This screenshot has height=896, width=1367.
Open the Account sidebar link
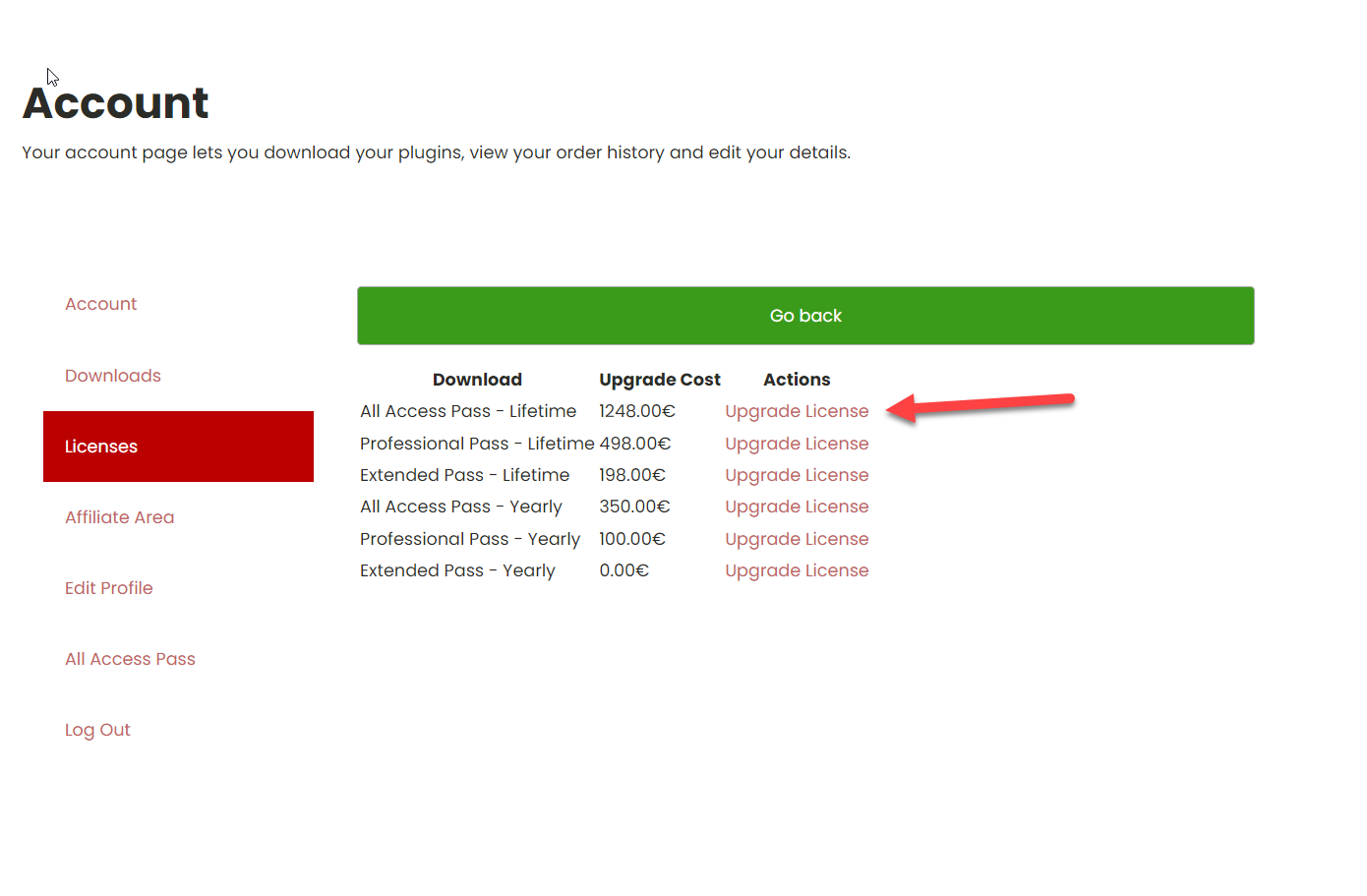100,304
